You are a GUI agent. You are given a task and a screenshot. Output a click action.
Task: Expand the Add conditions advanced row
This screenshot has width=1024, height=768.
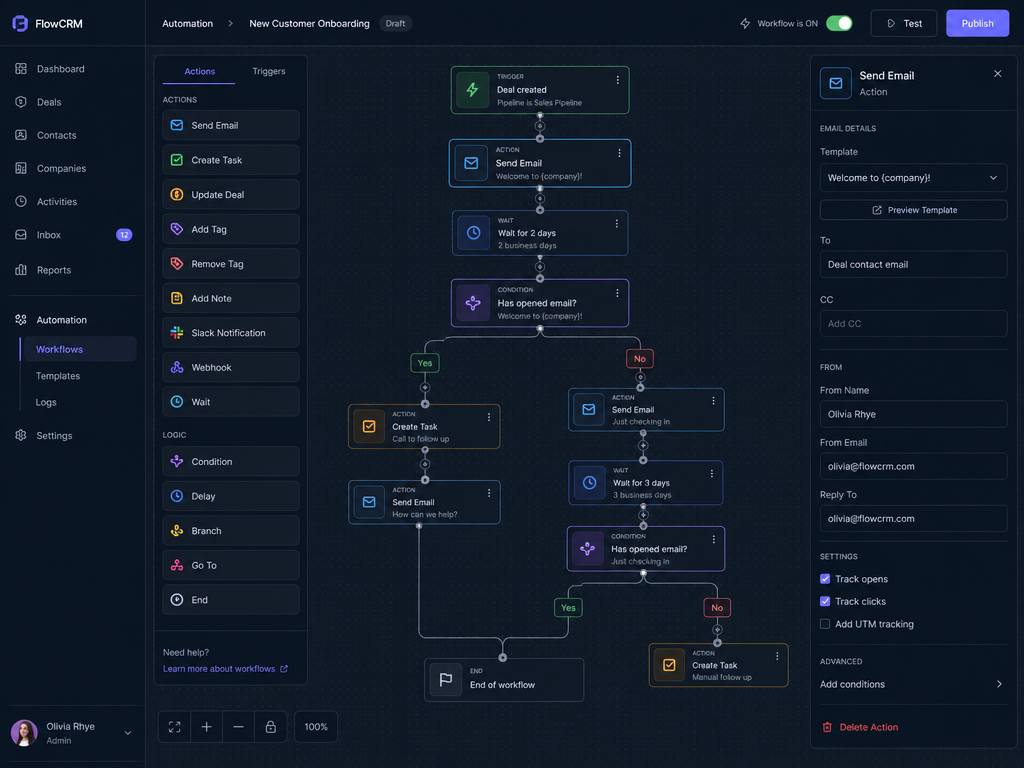pos(913,684)
